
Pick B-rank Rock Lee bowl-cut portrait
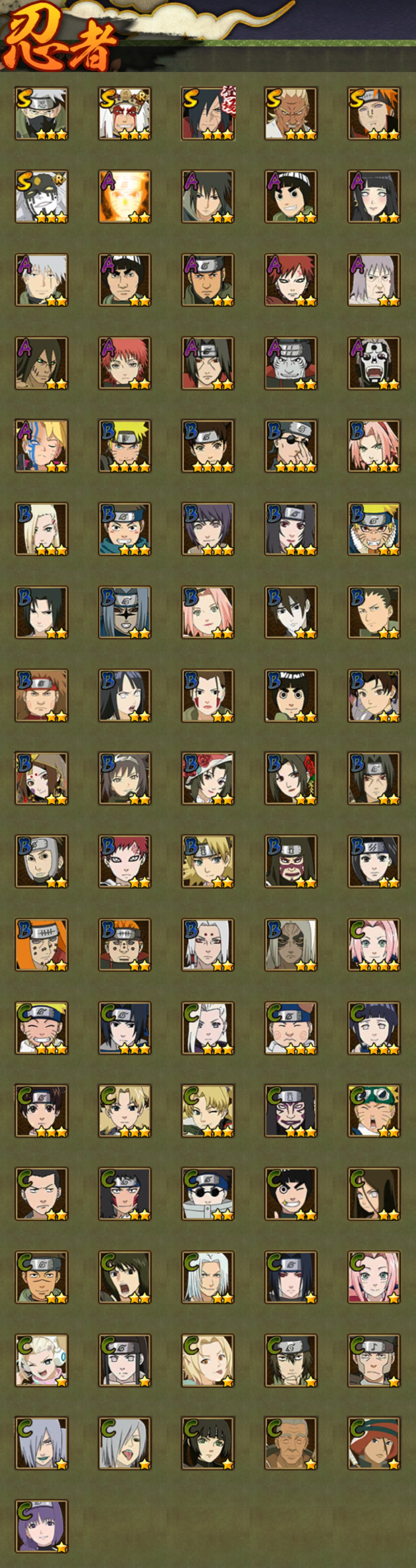291,696
